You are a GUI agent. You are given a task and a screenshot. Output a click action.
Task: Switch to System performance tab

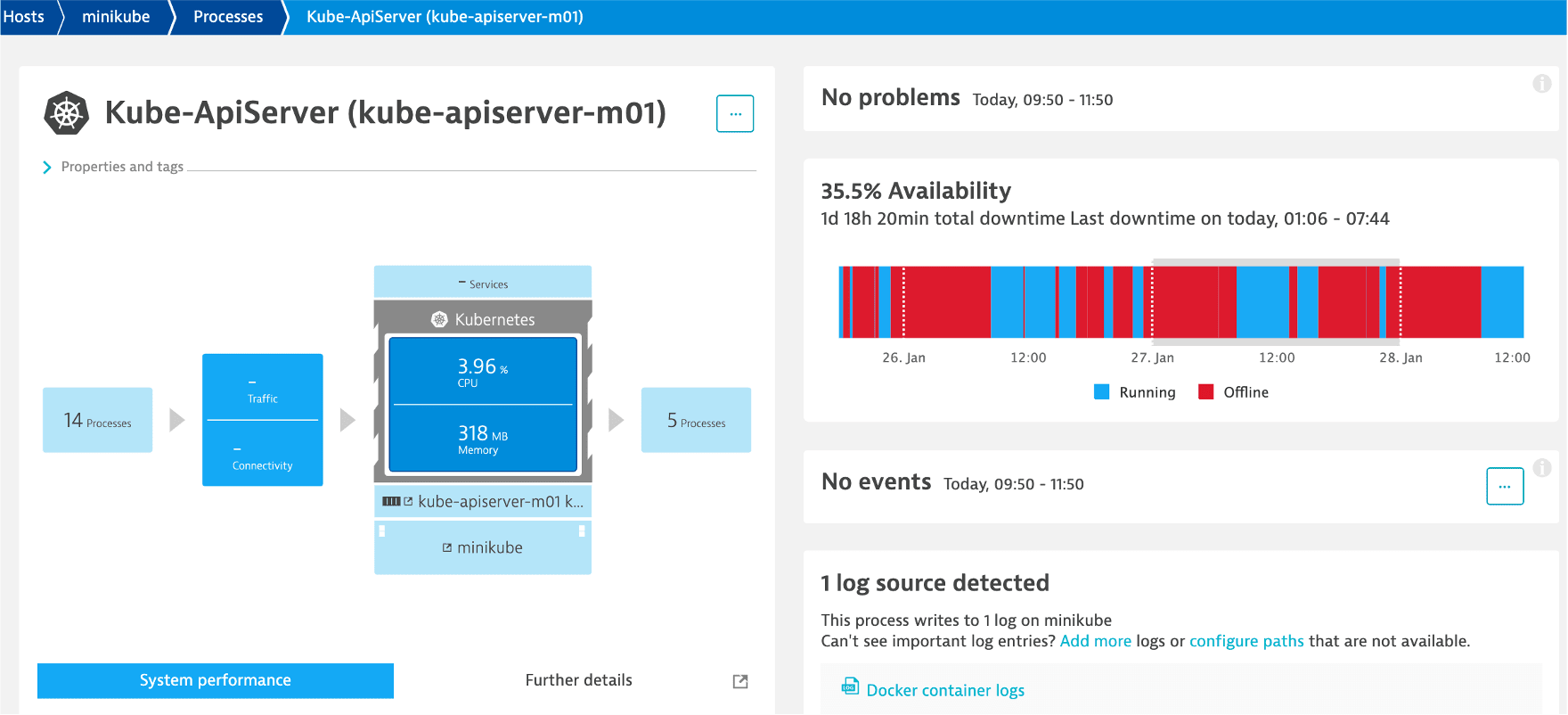pos(216,680)
